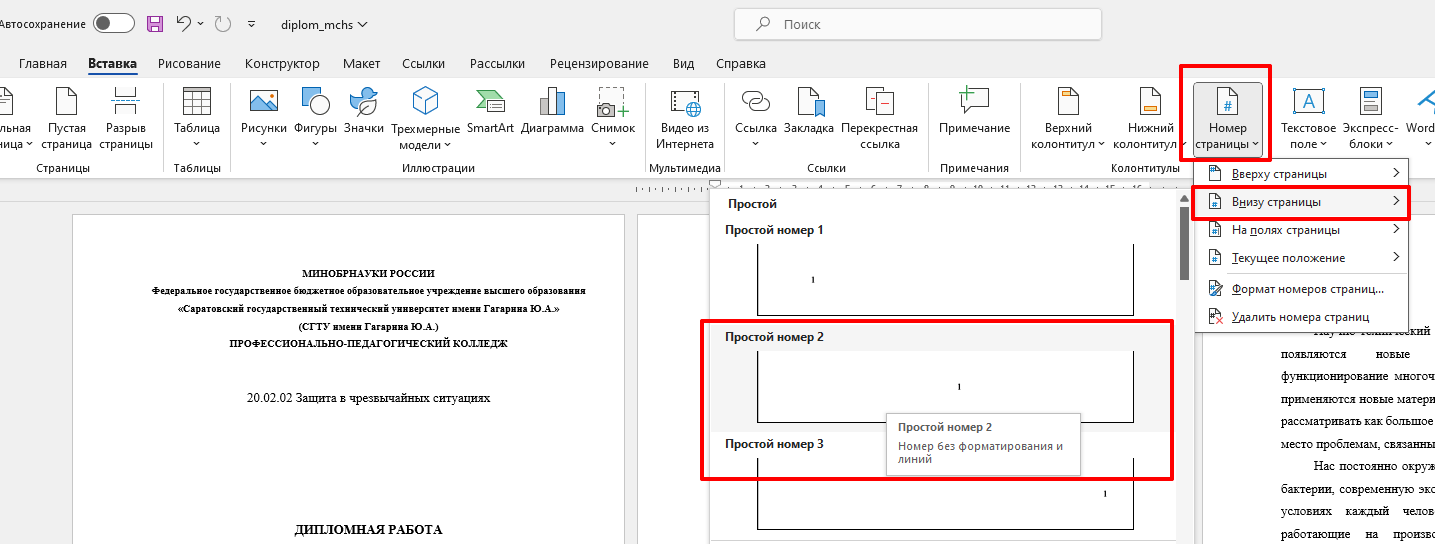
Task: Open Экспресс-блоки quick parts
Action: pyautogui.click(x=1370, y=118)
